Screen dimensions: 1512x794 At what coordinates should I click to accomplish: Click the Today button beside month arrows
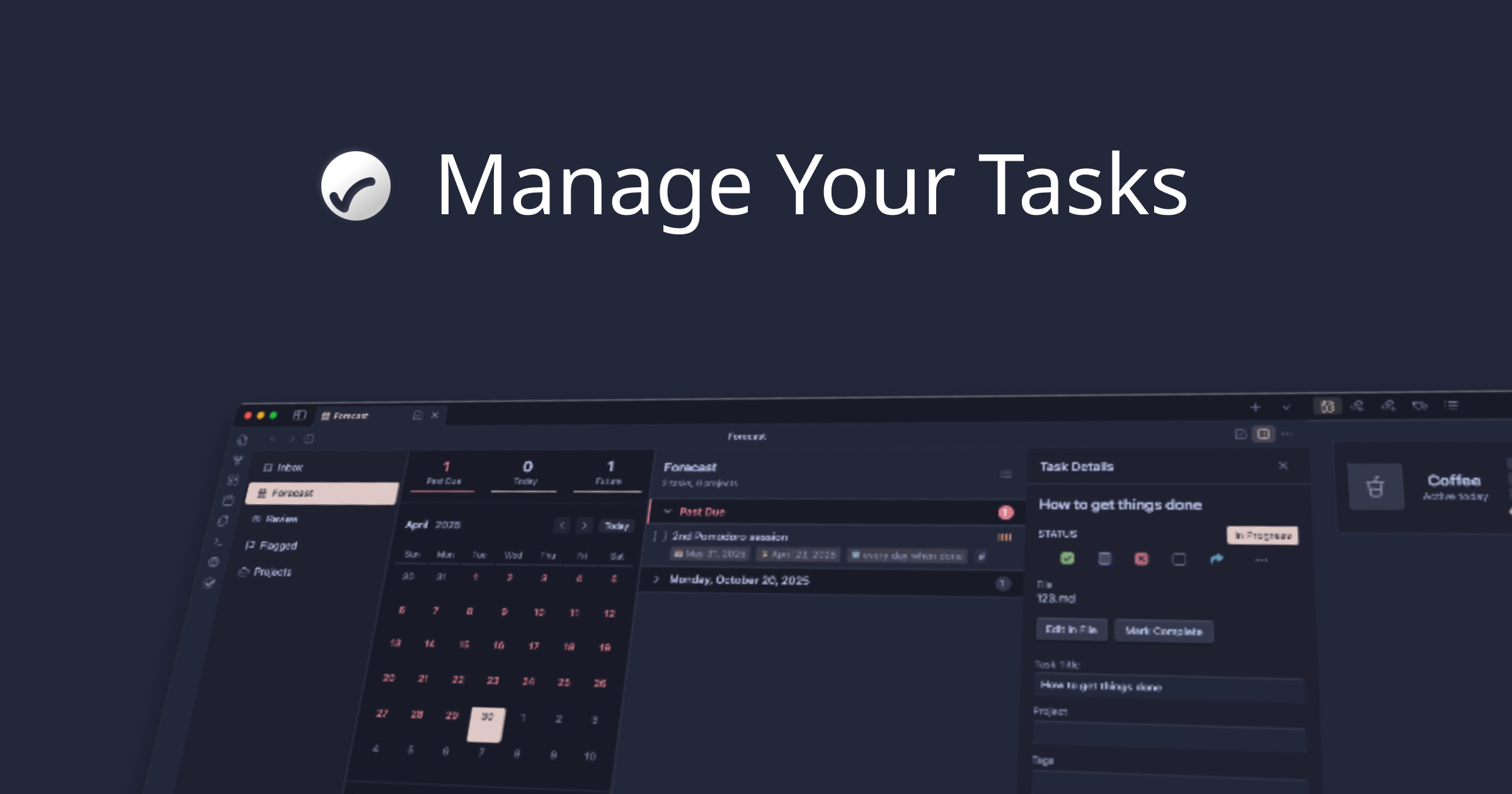pyautogui.click(x=616, y=526)
